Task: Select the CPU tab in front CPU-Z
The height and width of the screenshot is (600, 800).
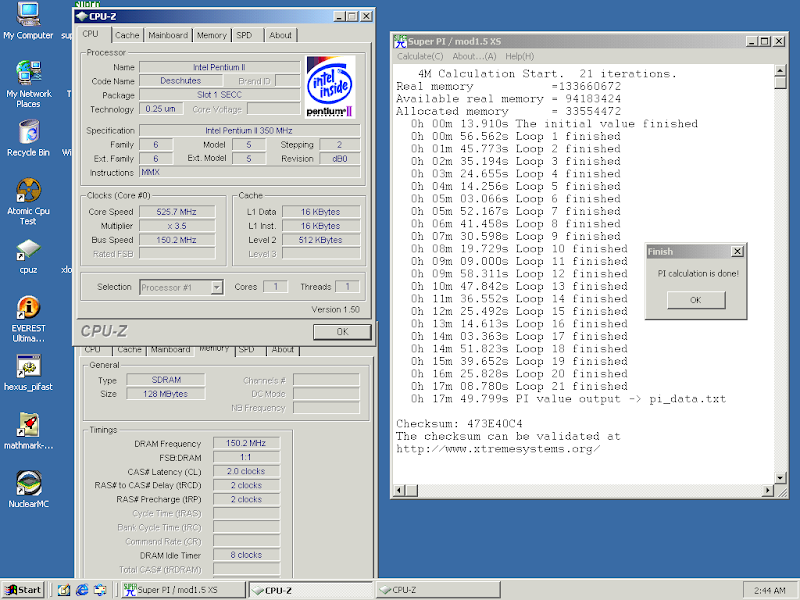Action: point(90,34)
